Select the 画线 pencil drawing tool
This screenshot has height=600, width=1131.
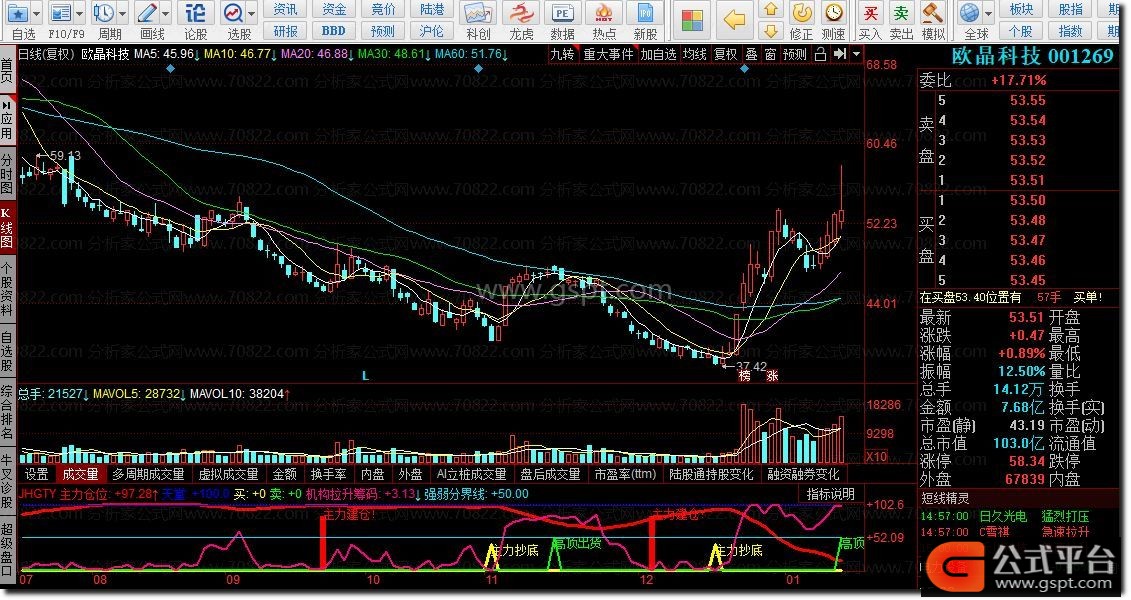147,13
